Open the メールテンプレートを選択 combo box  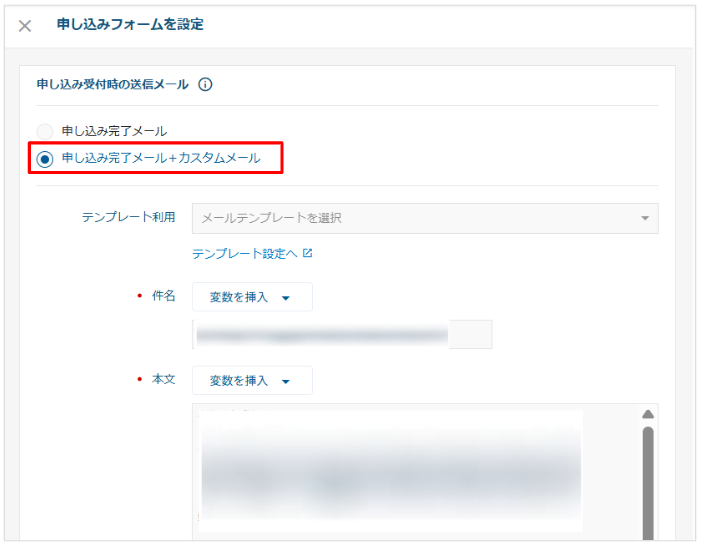420,218
